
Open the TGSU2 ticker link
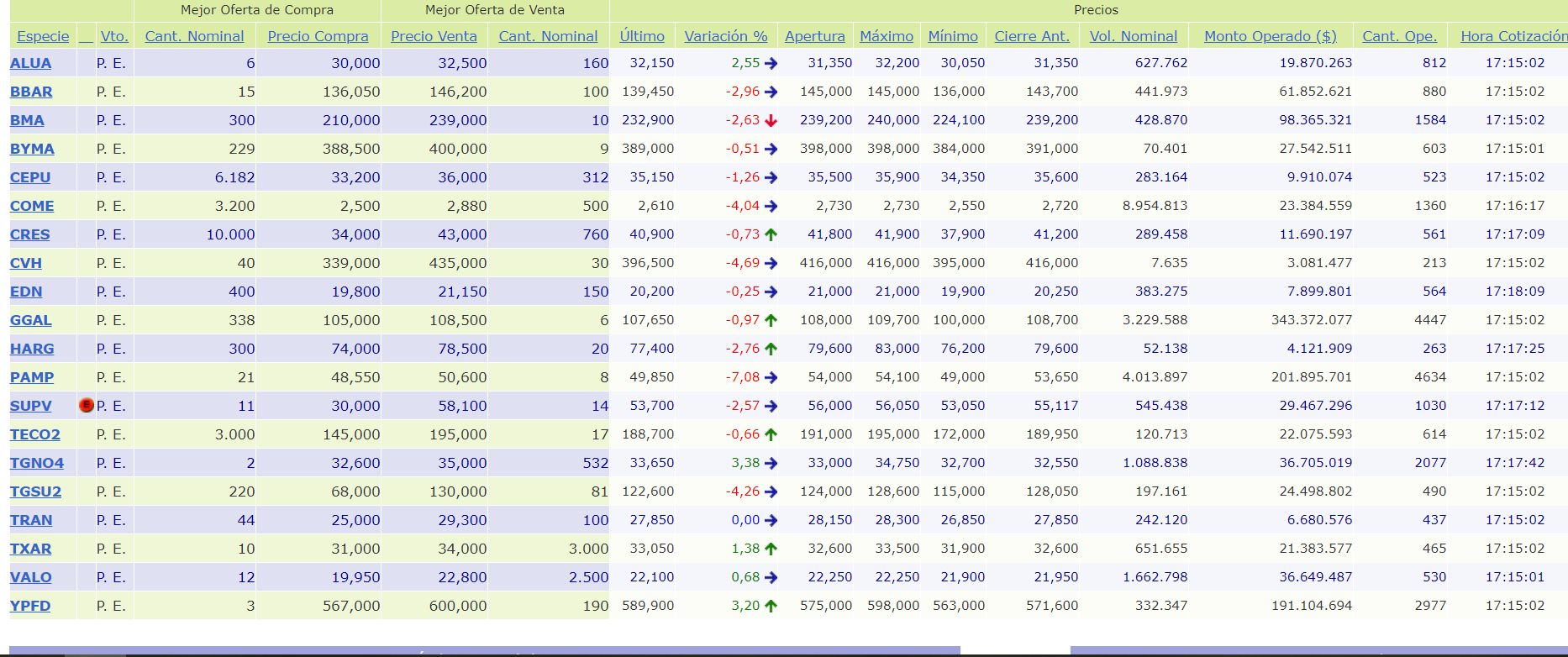(35, 491)
